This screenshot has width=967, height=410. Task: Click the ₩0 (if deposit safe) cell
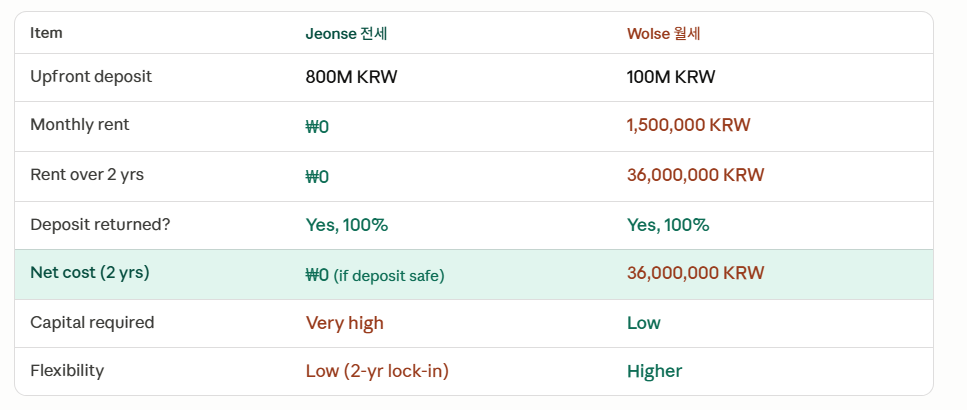375,275
